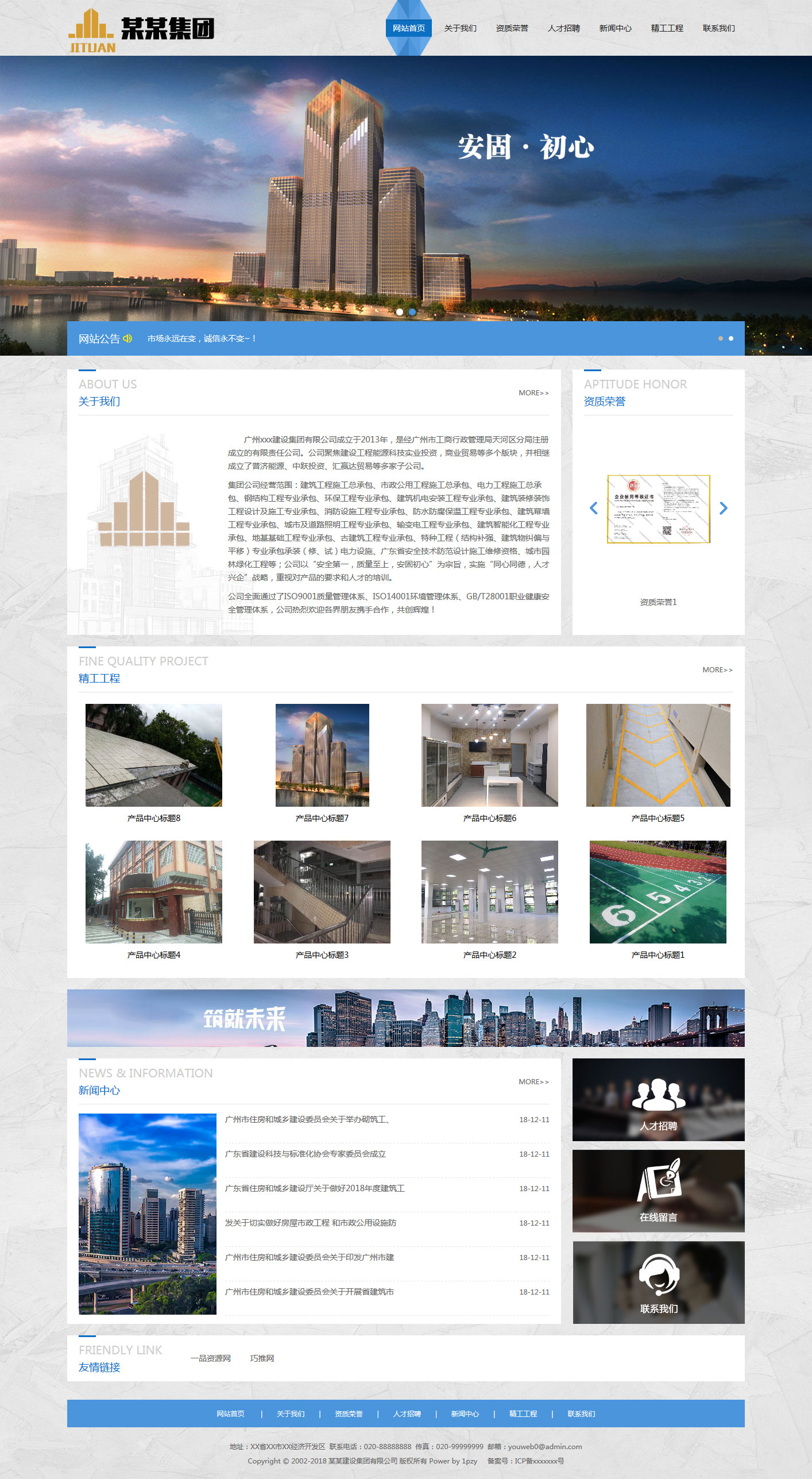Image resolution: width=812 pixels, height=1479 pixels.
Task: Click footer link 联系我们
Action: tap(582, 1414)
